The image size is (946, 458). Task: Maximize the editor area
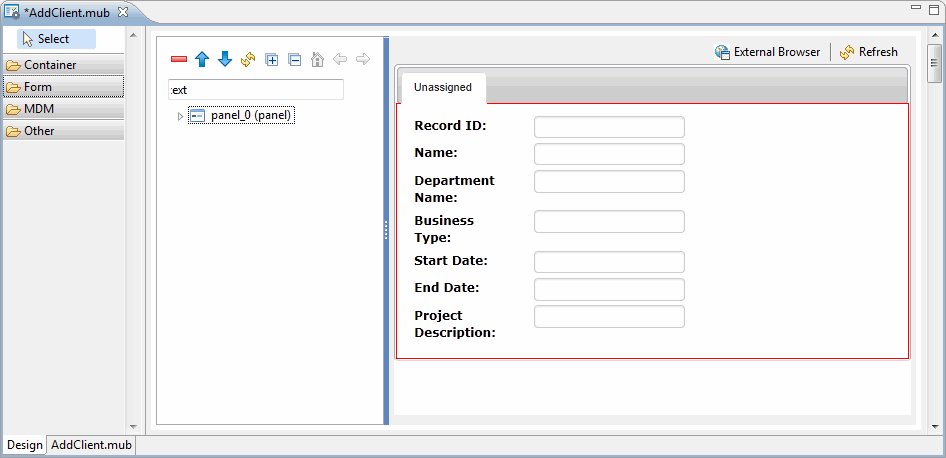(x=934, y=8)
